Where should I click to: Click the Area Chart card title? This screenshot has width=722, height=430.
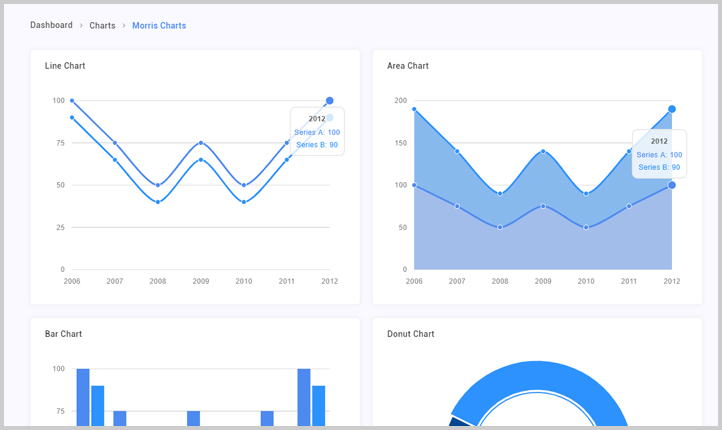pyautogui.click(x=408, y=66)
